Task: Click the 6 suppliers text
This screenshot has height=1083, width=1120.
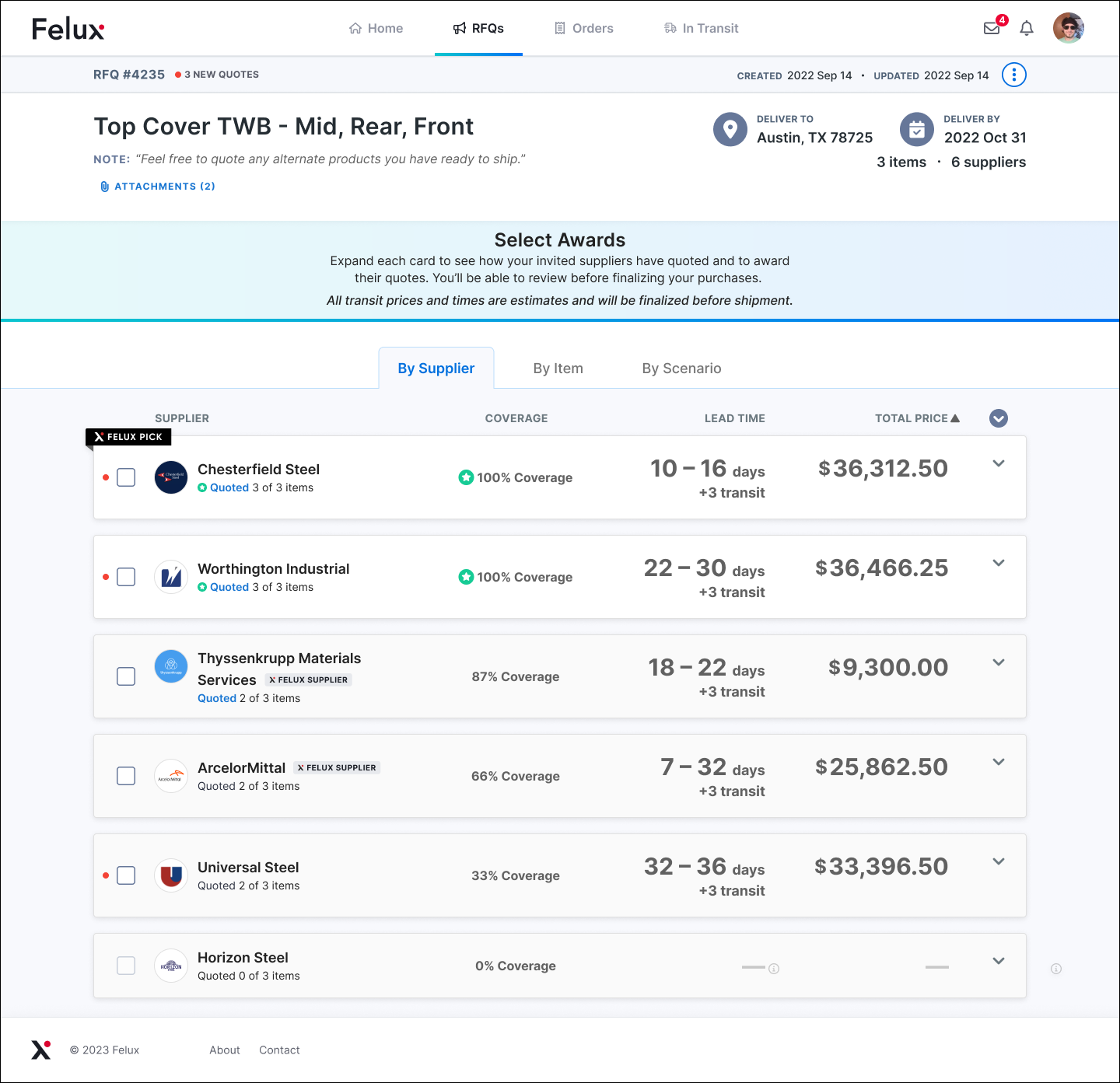Action: (x=989, y=162)
